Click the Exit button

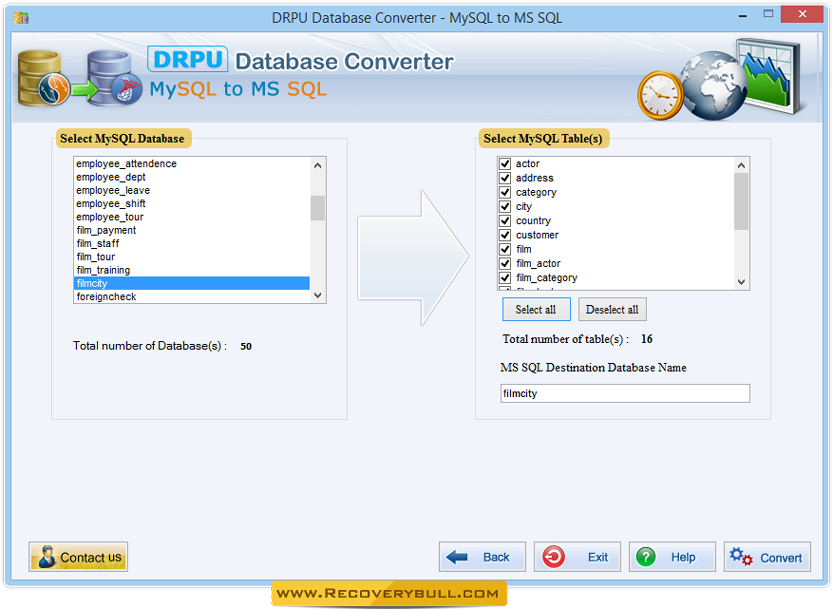(x=577, y=557)
